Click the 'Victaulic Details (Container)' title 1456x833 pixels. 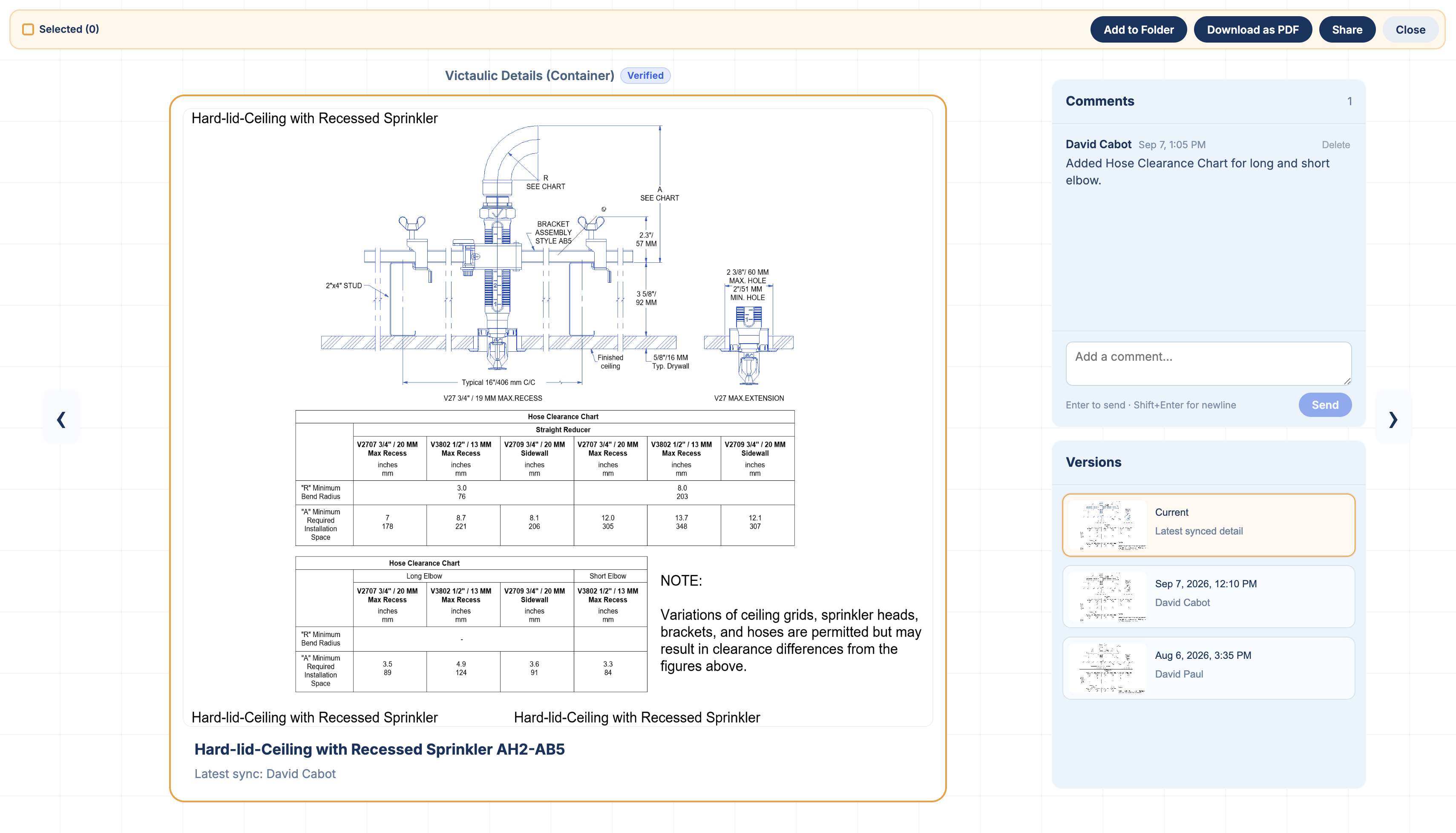(529, 75)
